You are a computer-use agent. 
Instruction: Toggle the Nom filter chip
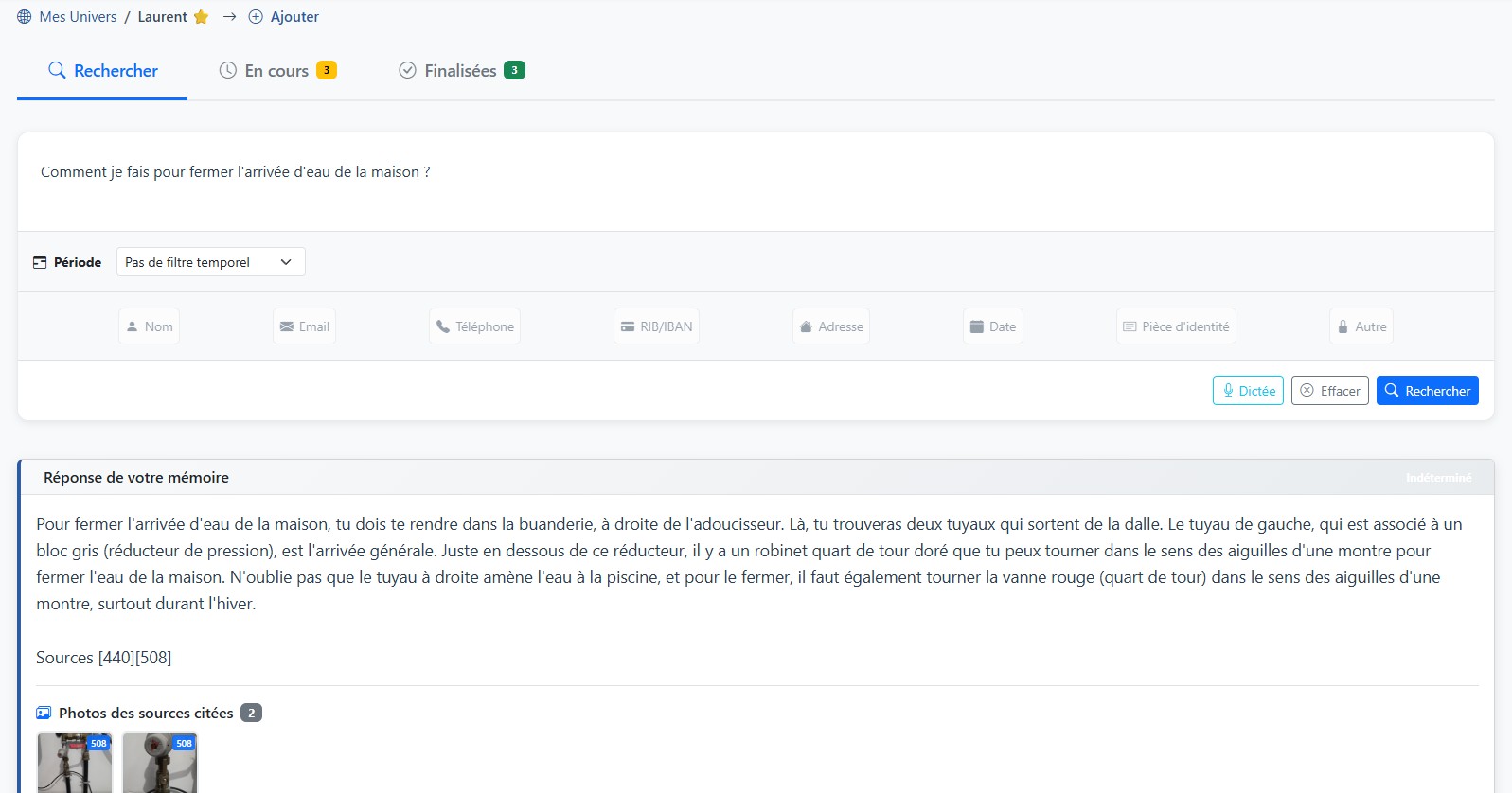click(149, 326)
